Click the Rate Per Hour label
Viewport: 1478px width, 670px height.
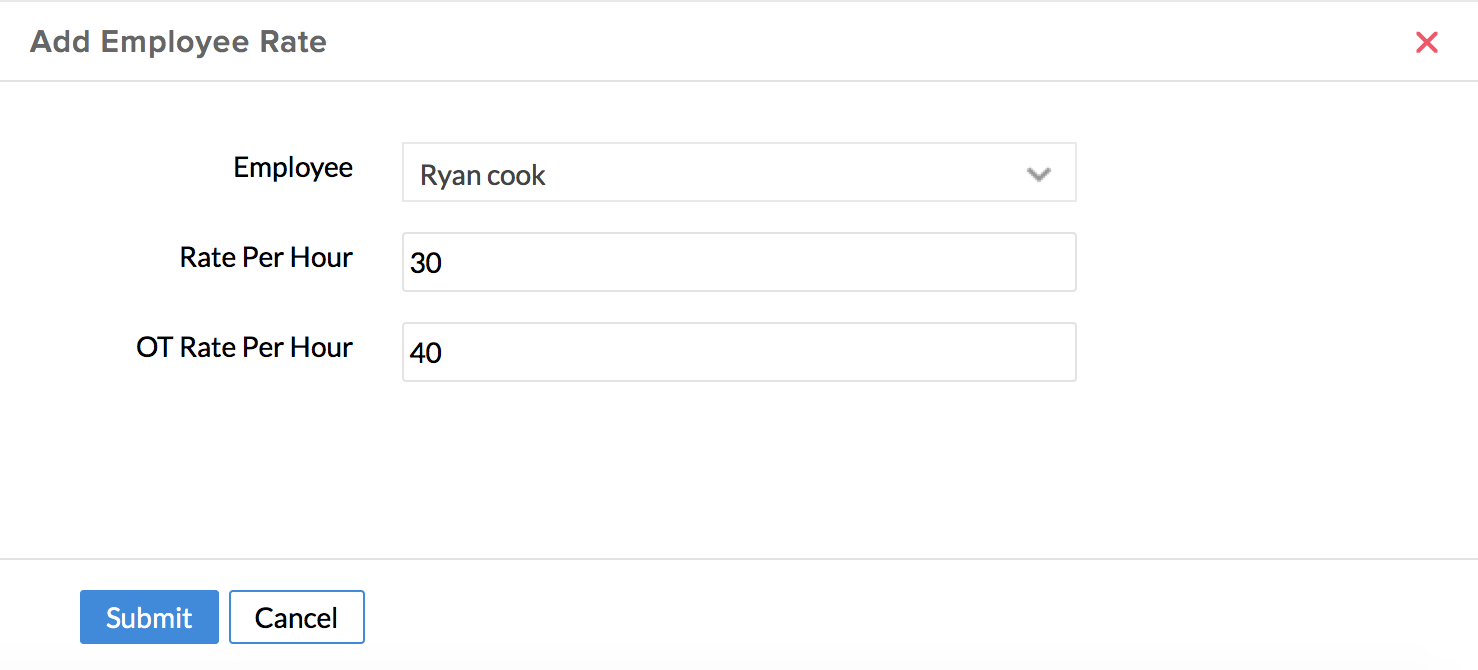[x=266, y=257]
